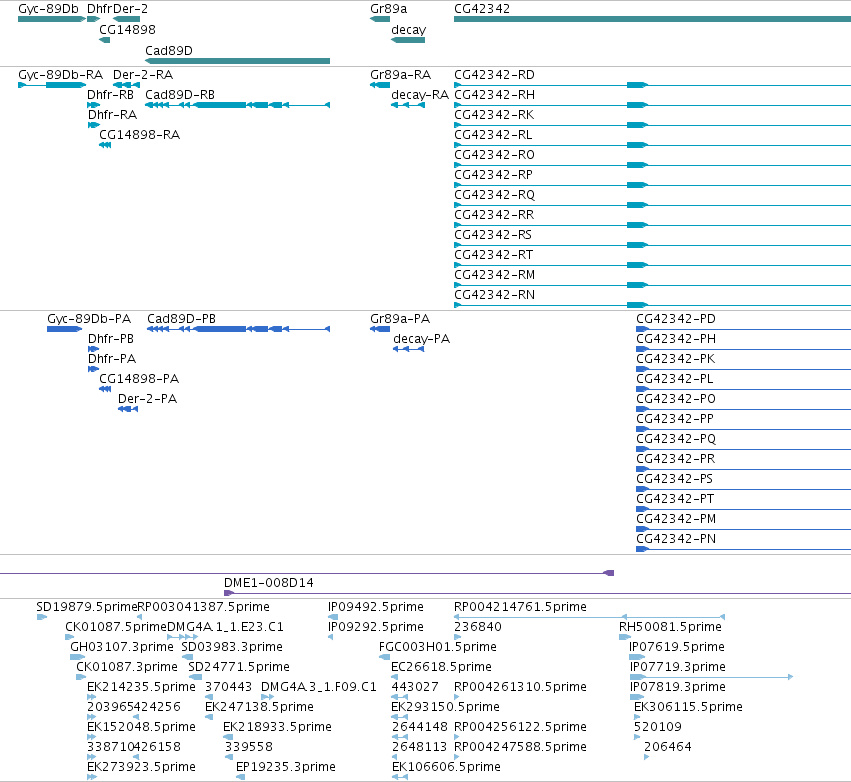Click the Dhfr-PA protein label
851x782 pixels.
[112, 359]
